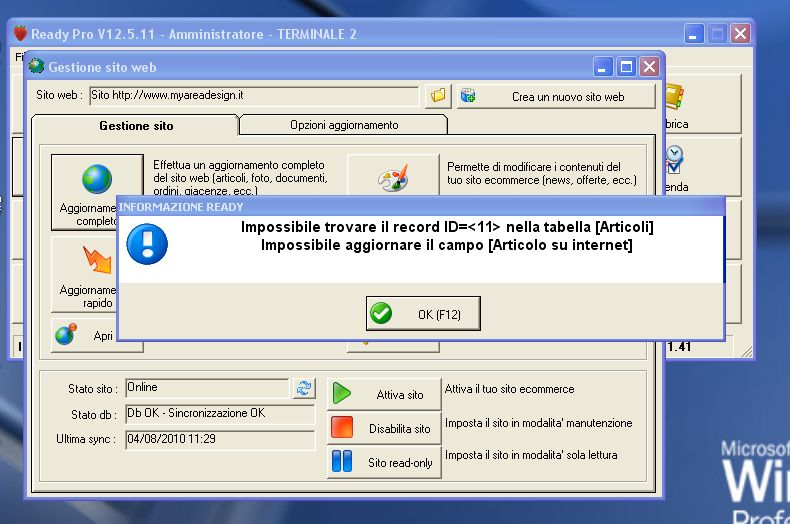The image size is (790, 524).
Task: Maximize the Gestione sito web window
Action: pos(626,67)
